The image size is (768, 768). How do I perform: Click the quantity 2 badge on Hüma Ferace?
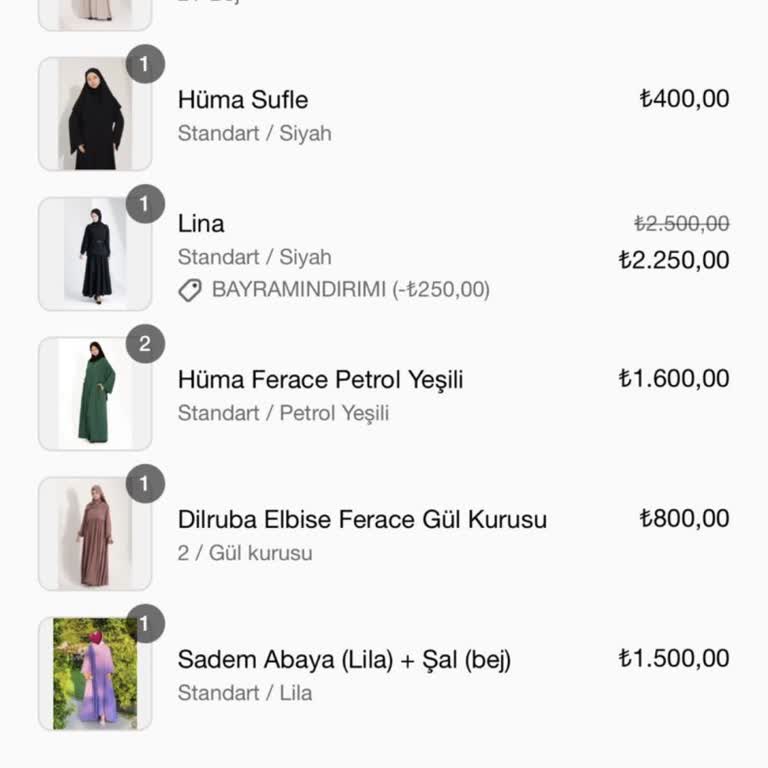[145, 344]
